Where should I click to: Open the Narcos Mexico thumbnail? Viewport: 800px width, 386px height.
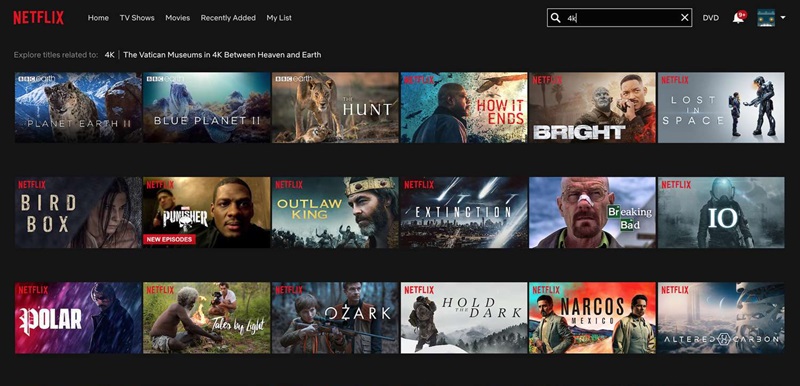592,318
